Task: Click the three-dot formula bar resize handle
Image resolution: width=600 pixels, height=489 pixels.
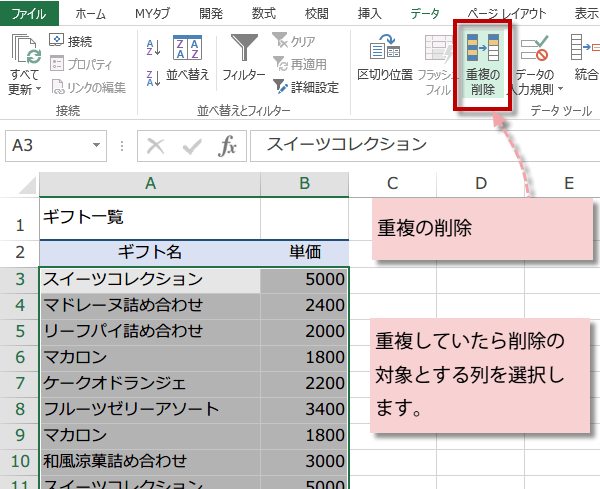Action: 122,146
